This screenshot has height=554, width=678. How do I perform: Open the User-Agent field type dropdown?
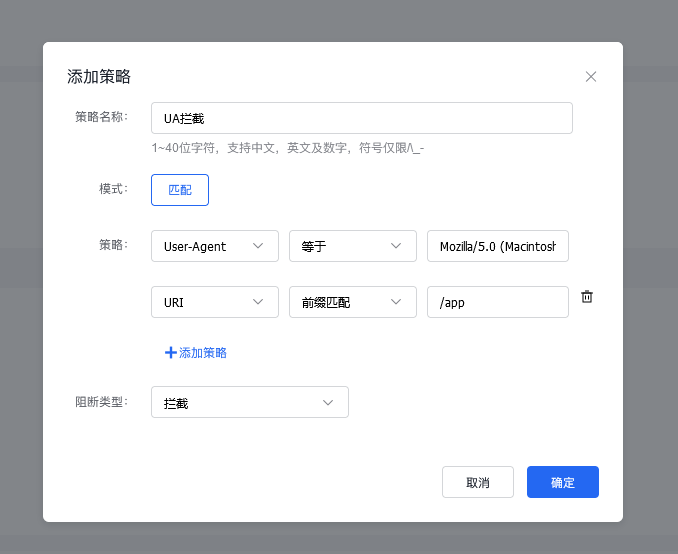point(214,247)
